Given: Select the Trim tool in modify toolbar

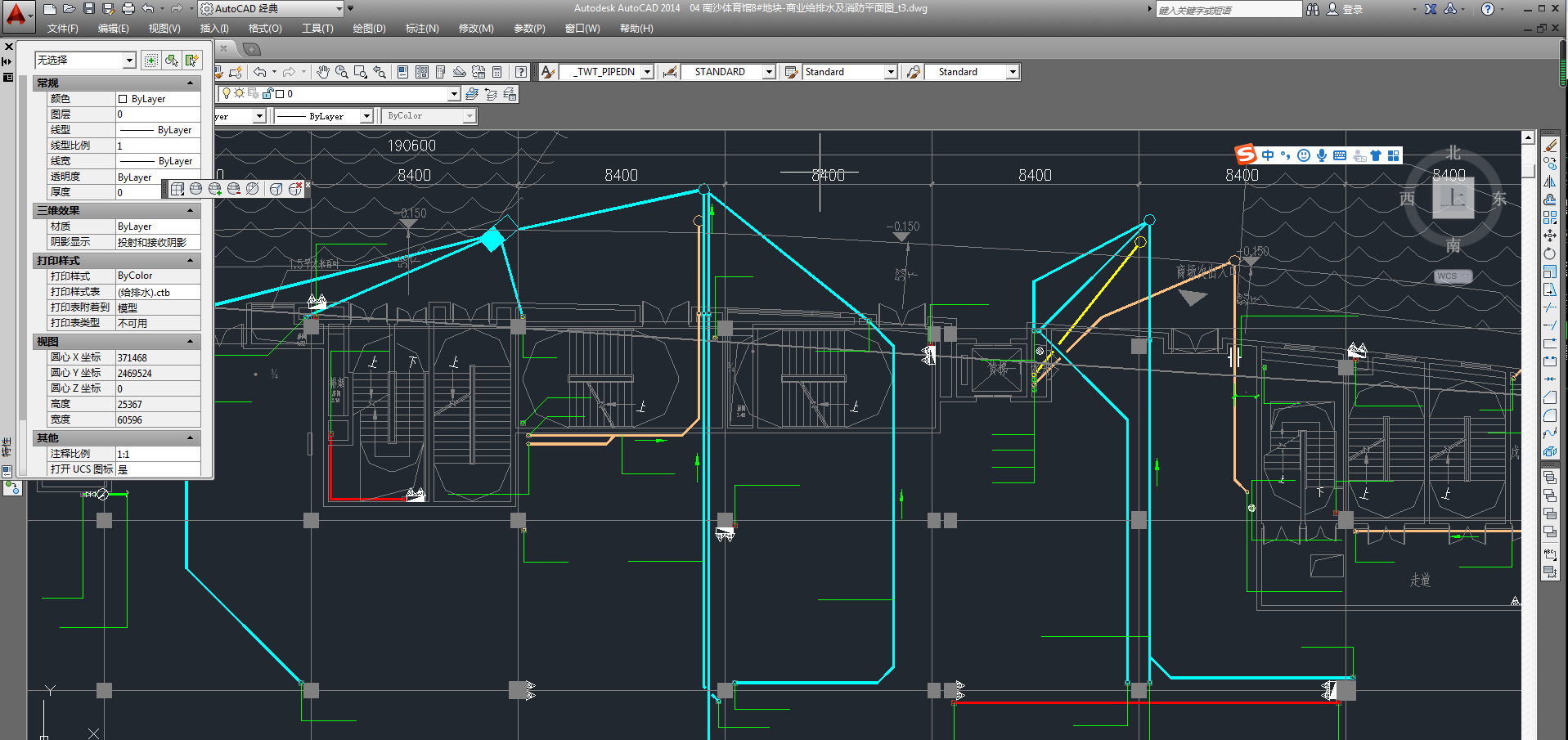Looking at the screenshot, I should point(1550,307).
